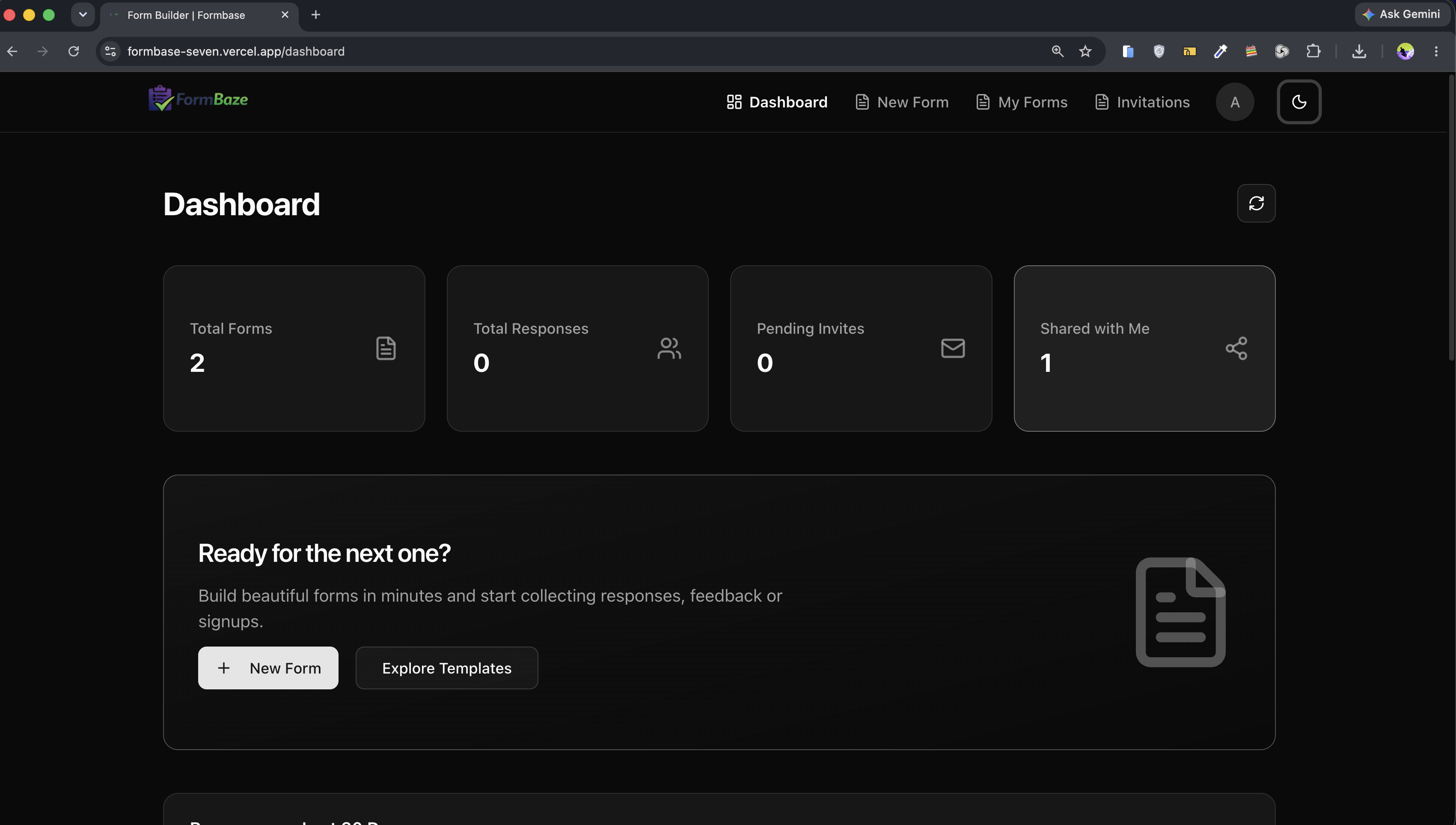The width and height of the screenshot is (1456, 825).
Task: Click the zoom magnifier icon in address bar
Action: point(1057,51)
